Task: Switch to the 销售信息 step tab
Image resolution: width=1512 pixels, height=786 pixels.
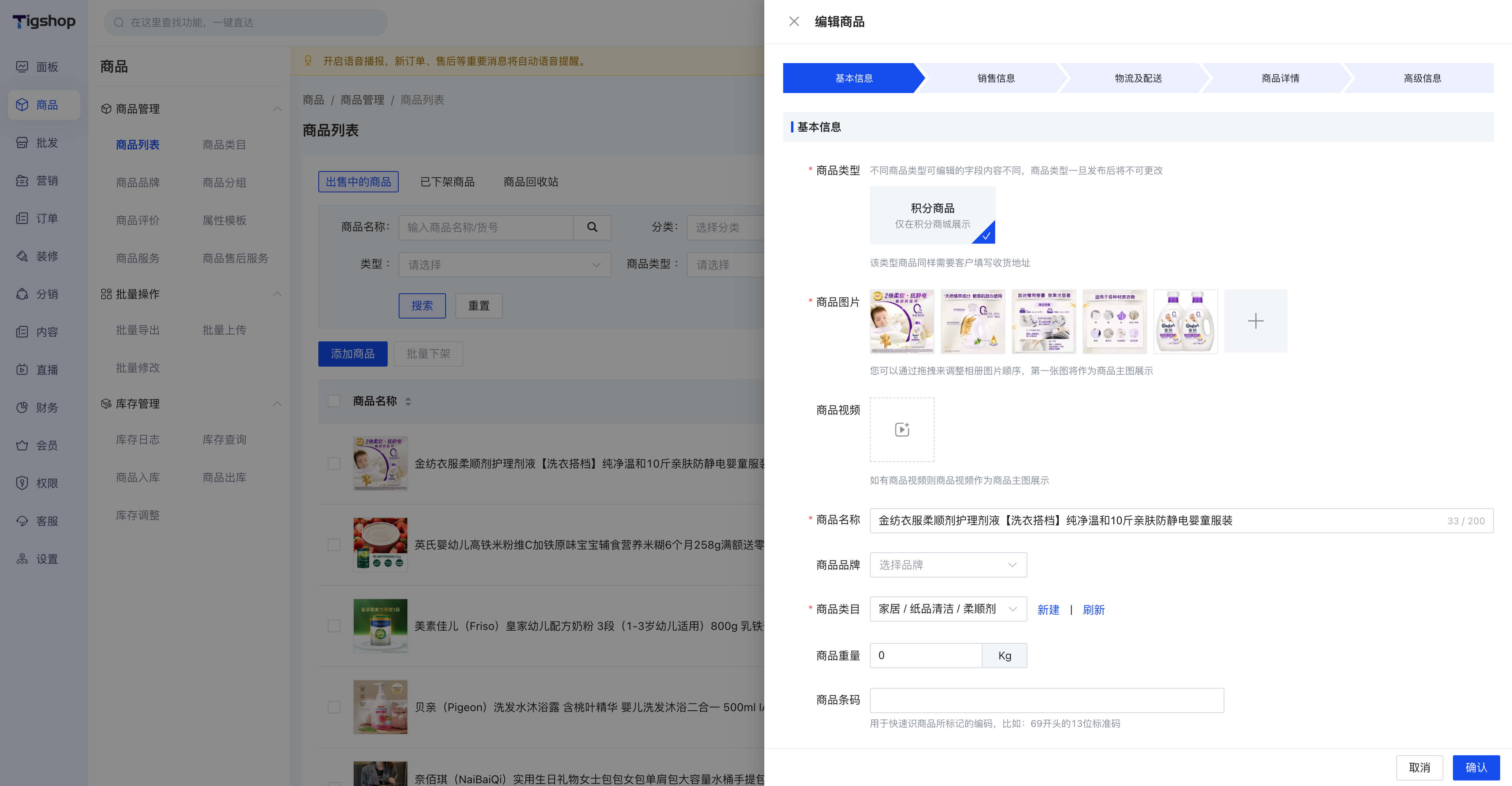Action: click(996, 78)
